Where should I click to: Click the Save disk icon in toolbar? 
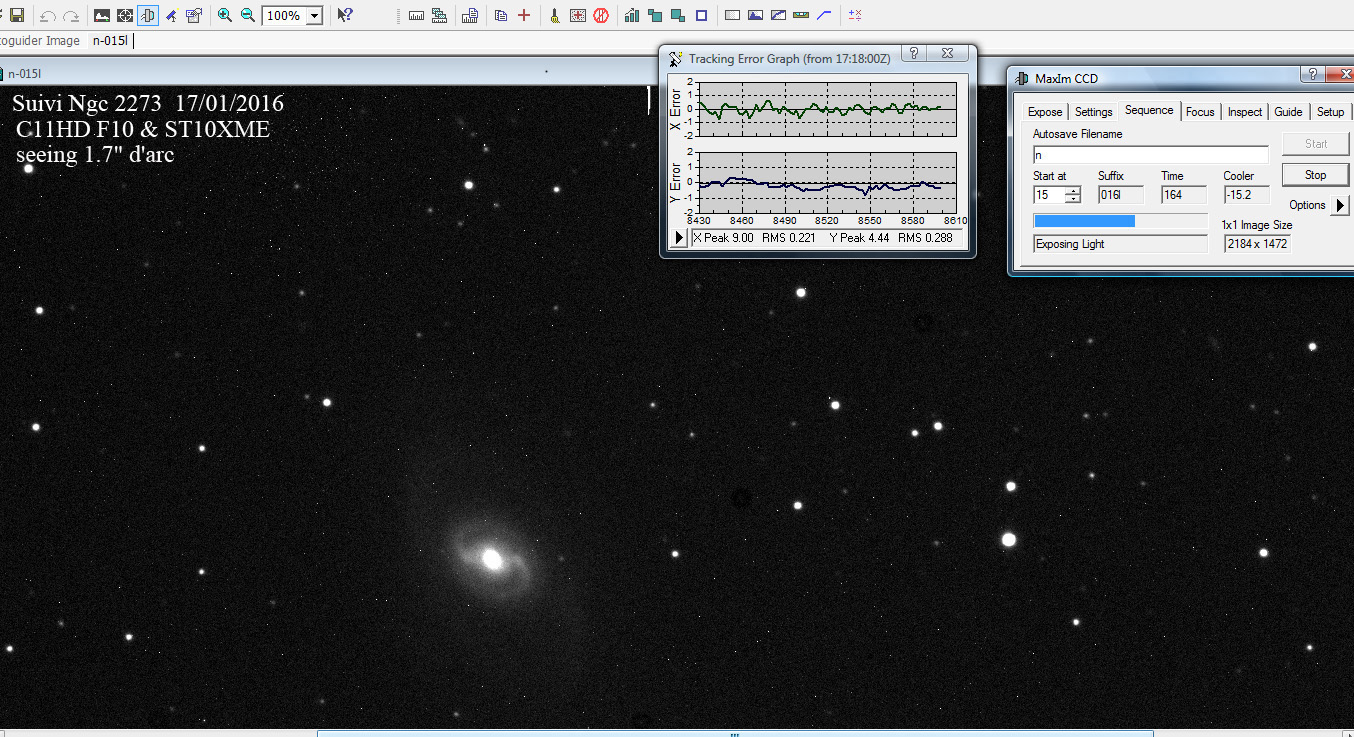click(x=17, y=16)
